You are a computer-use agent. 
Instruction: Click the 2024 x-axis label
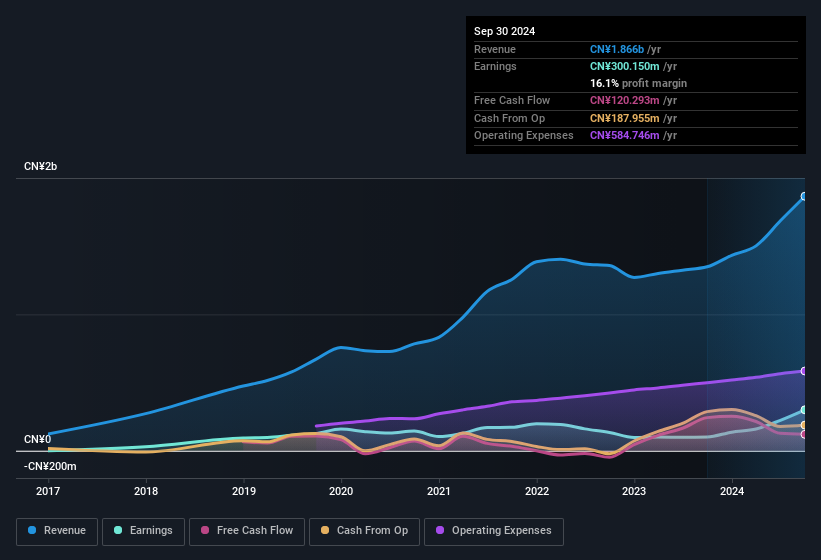(732, 491)
